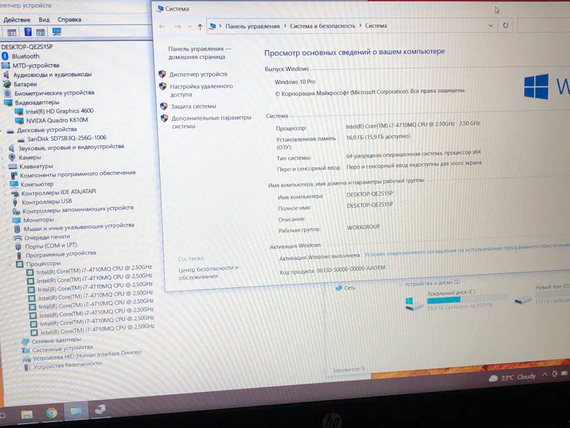Click the up arrow in System window
Screen dimensions: 570x428
tap(200, 27)
